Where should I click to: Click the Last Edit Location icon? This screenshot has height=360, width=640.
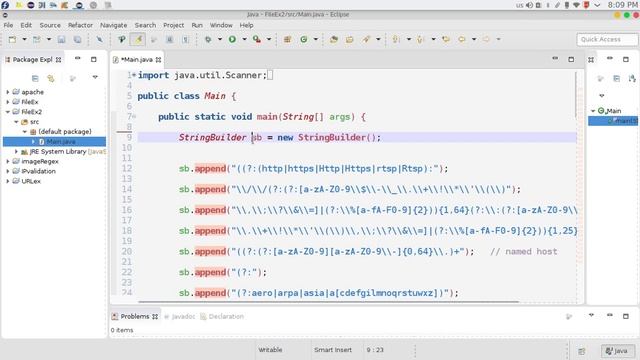(446, 39)
